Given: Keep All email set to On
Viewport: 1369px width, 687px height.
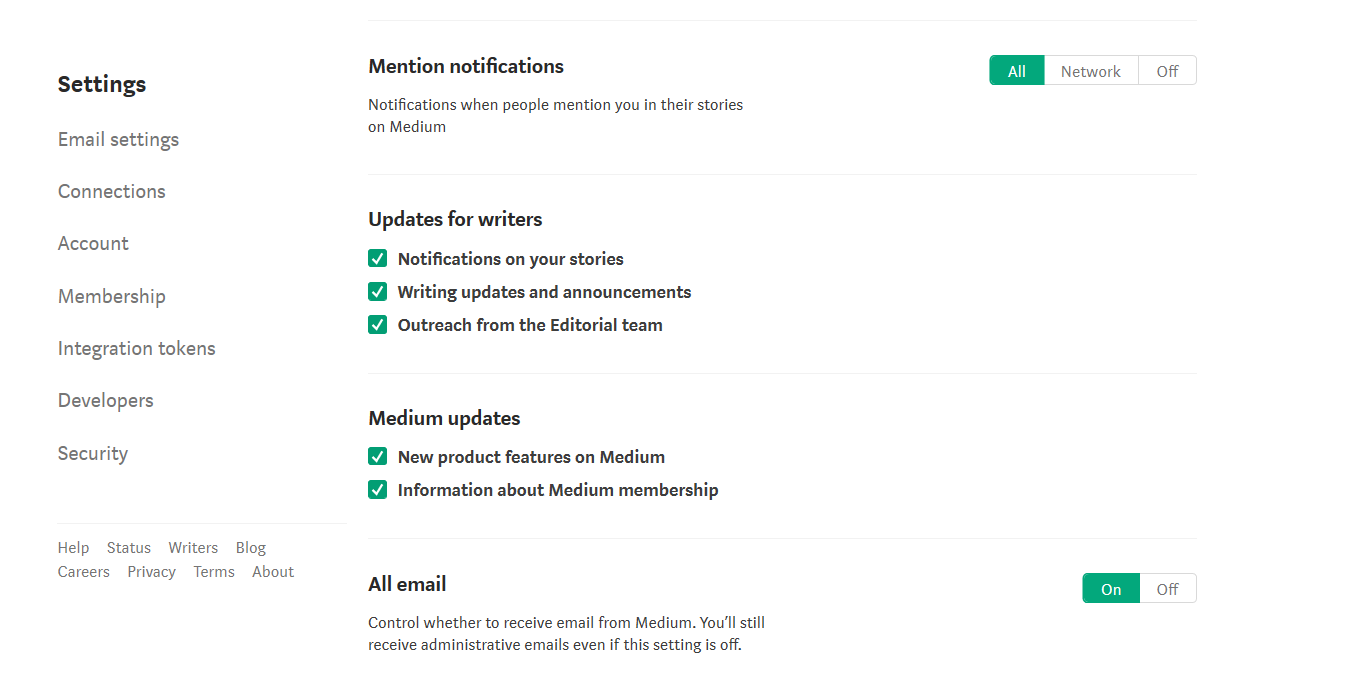Looking at the screenshot, I should pos(1110,588).
